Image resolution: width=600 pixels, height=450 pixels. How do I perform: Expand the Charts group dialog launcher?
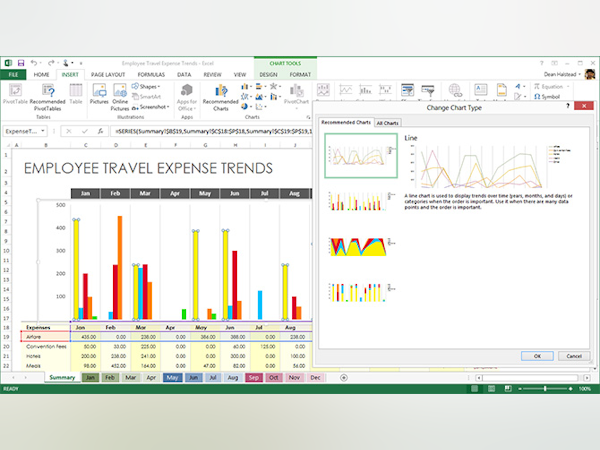click(x=308, y=117)
